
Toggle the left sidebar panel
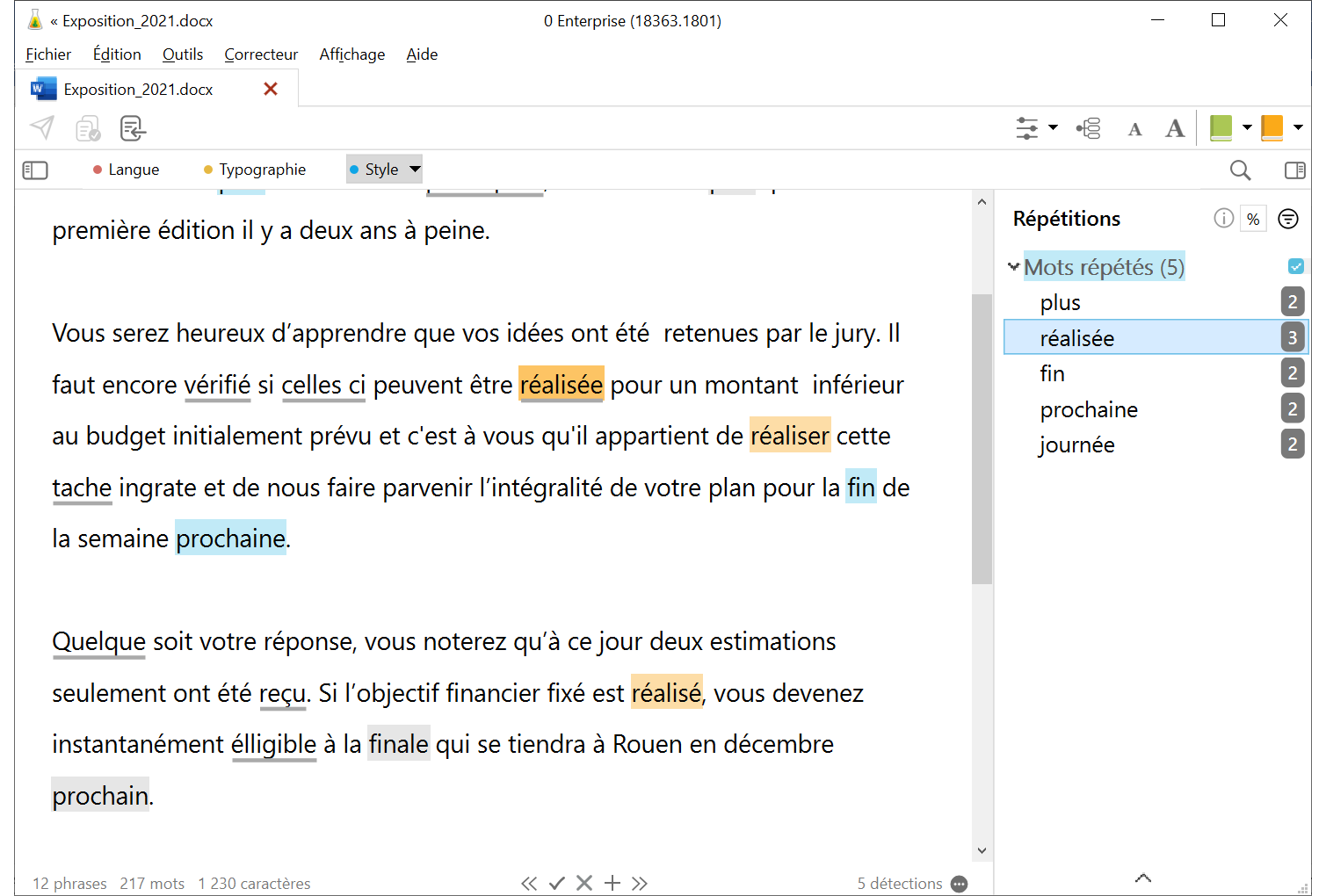point(35,170)
